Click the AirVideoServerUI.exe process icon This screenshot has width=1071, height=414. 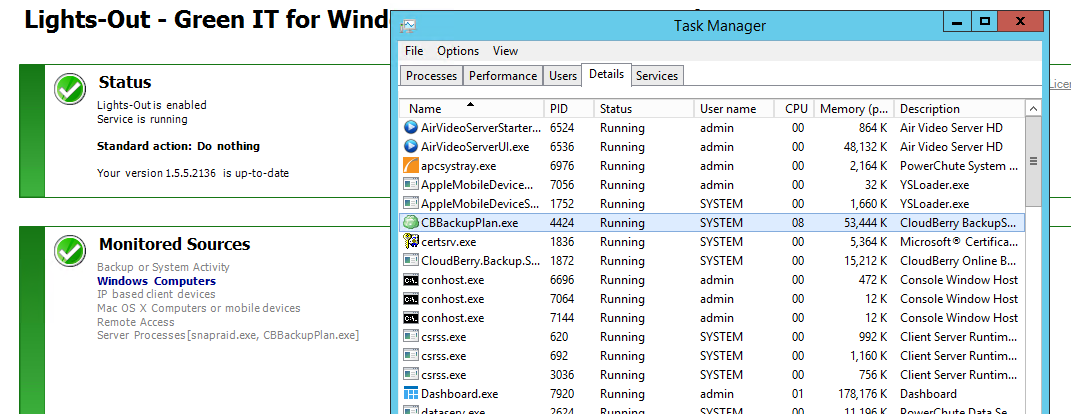tap(411, 146)
